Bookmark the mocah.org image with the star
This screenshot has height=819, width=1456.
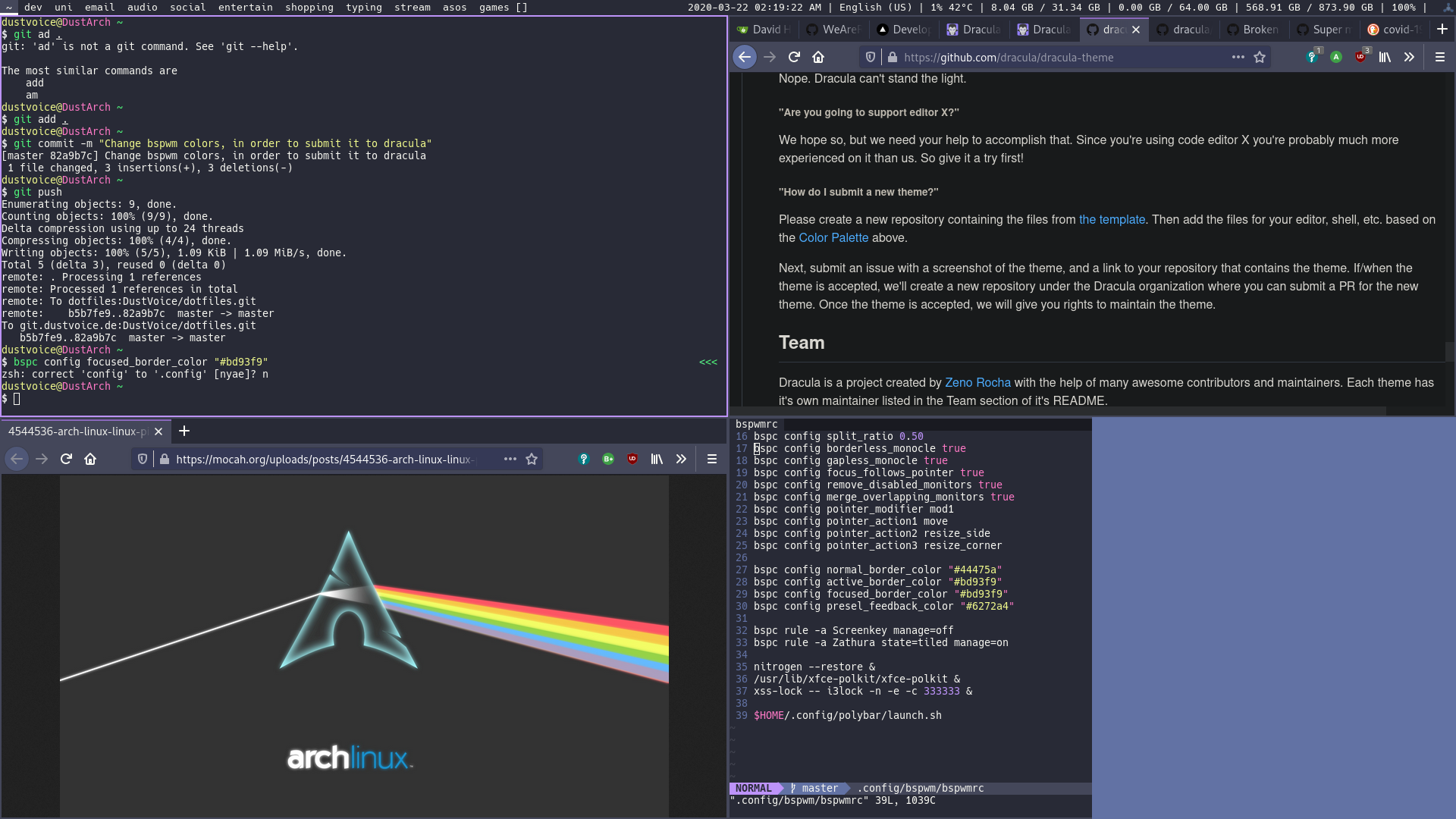(532, 459)
